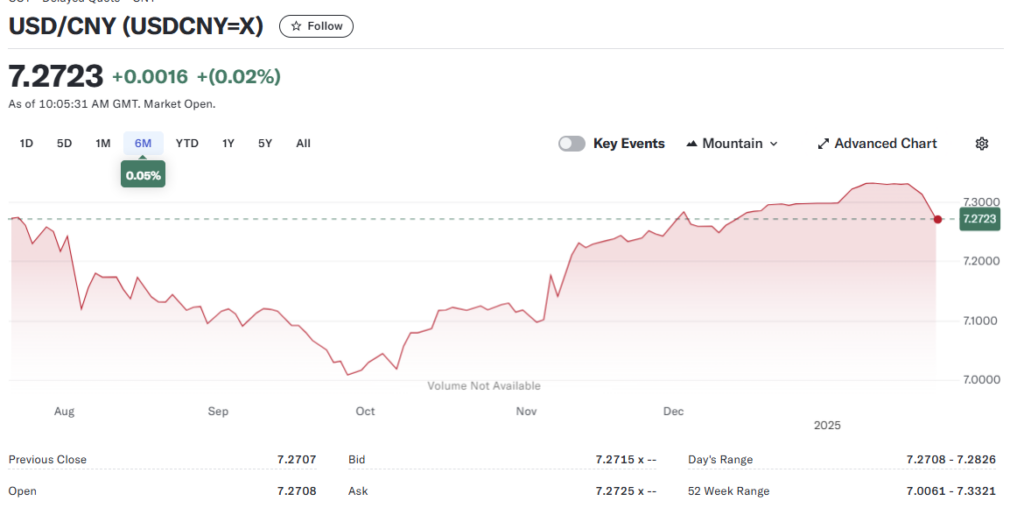This screenshot has height=515, width=1024.
Task: Click the 0.05% performance badge
Action: pos(143,175)
